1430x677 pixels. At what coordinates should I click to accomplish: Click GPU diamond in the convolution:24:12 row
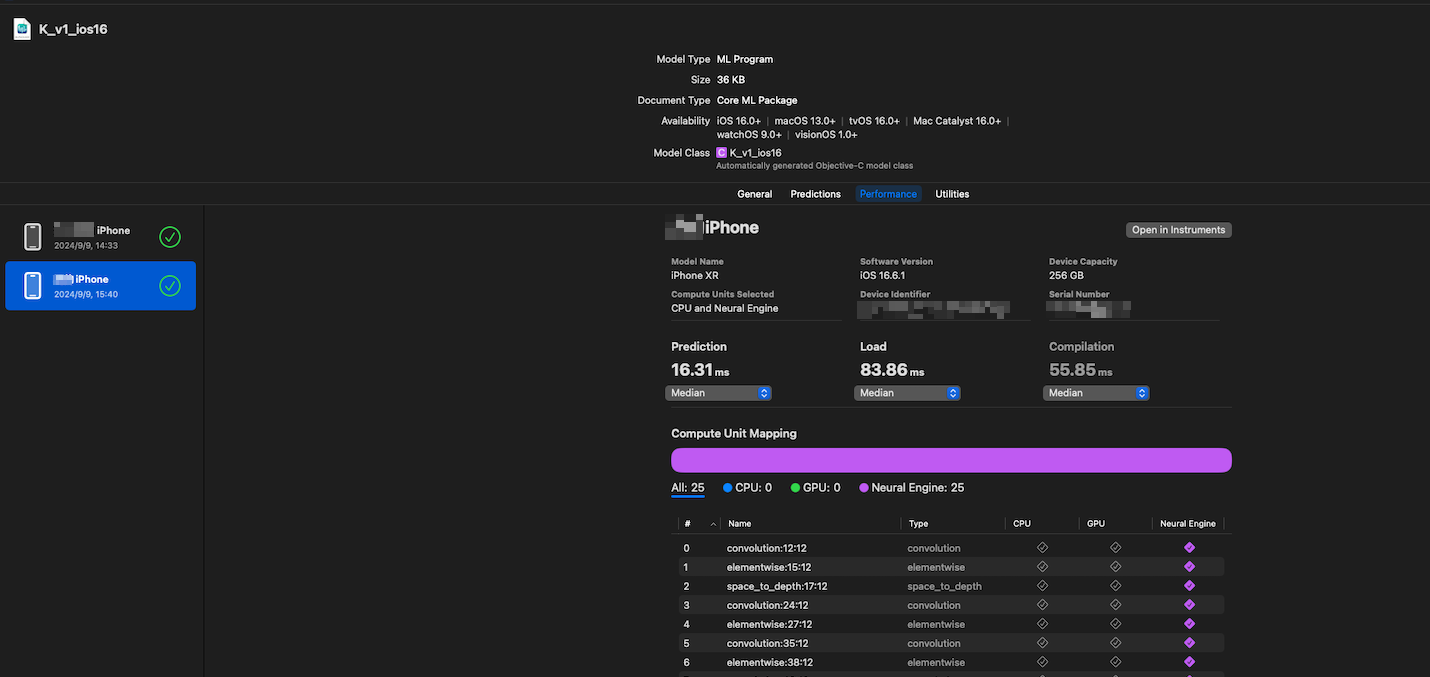[x=1116, y=605]
